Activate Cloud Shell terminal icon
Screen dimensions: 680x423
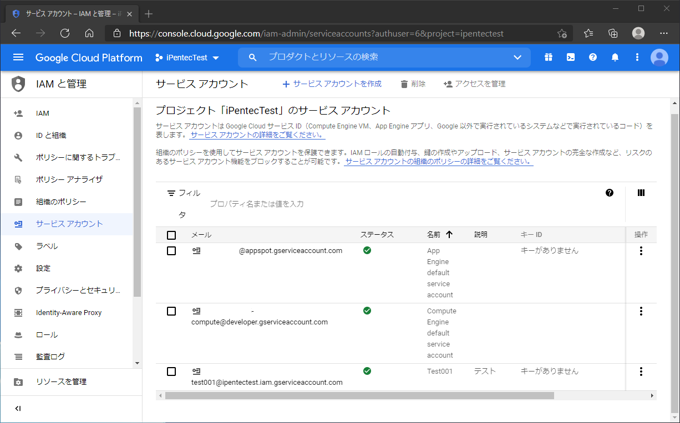[x=571, y=57]
